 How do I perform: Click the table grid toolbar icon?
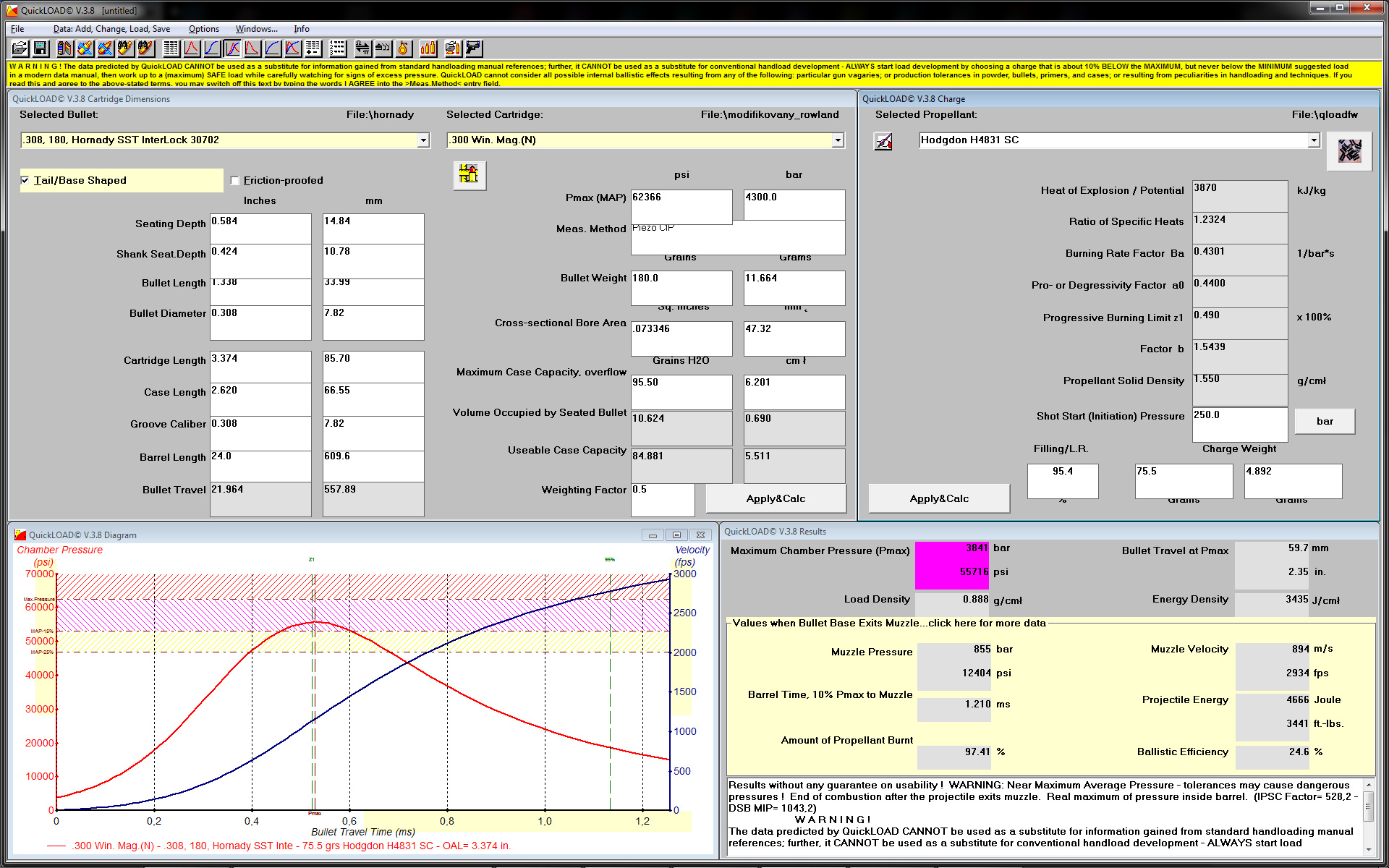171,48
